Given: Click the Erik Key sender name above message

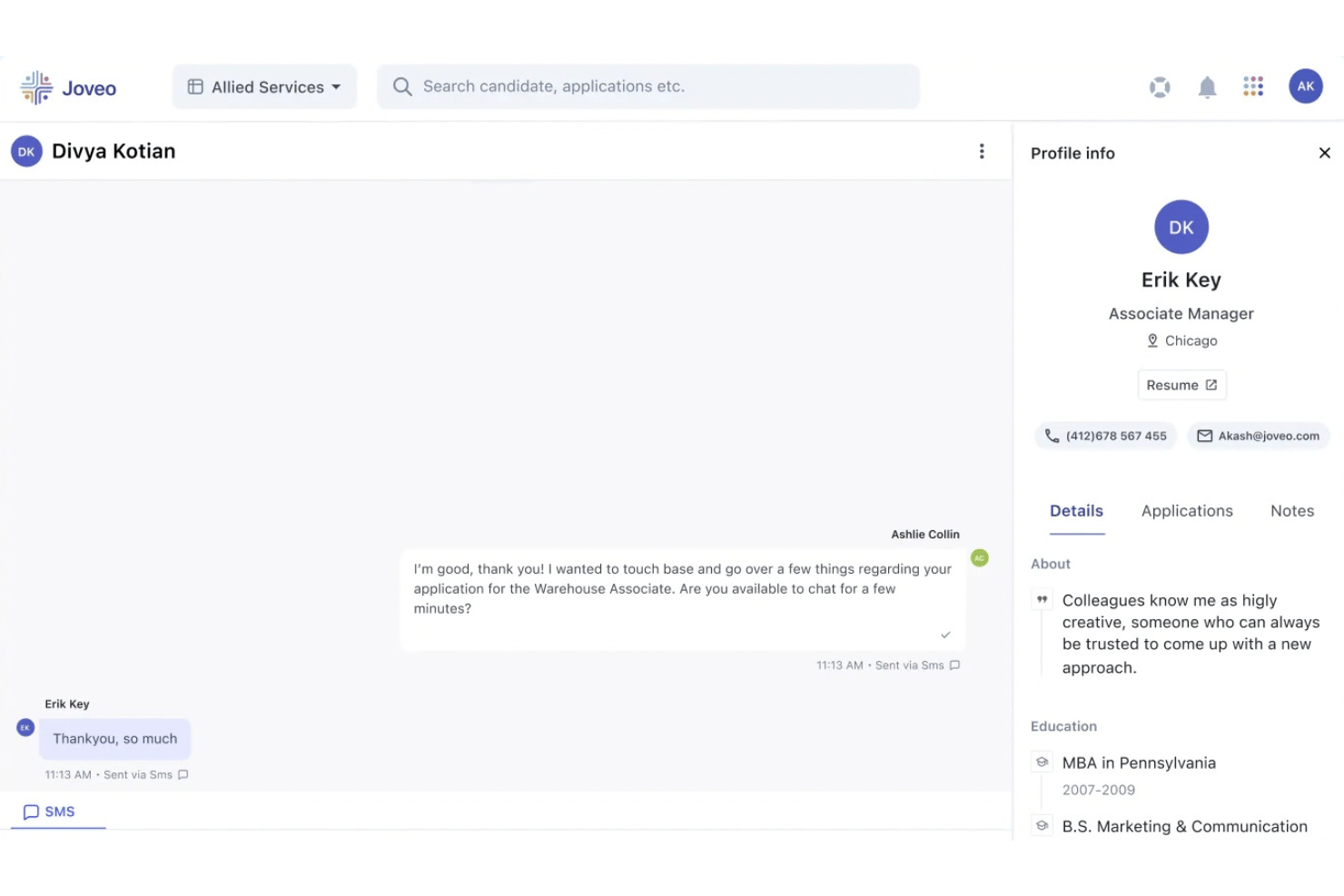Looking at the screenshot, I should 67,704.
